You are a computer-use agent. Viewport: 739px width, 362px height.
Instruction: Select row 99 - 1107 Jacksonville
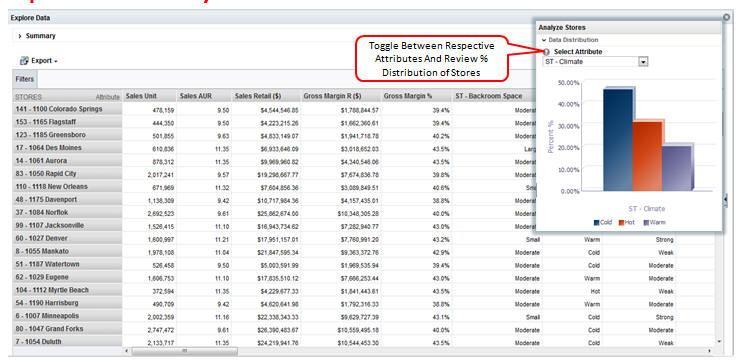click(67, 226)
